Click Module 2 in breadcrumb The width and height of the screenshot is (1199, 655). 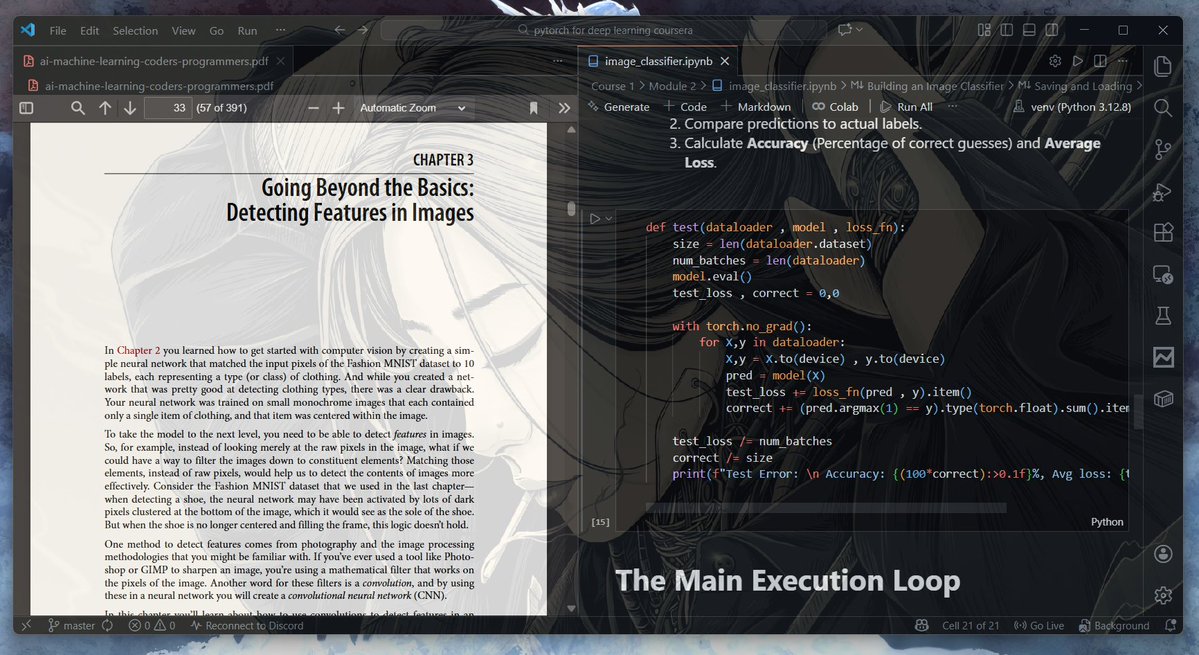672,86
